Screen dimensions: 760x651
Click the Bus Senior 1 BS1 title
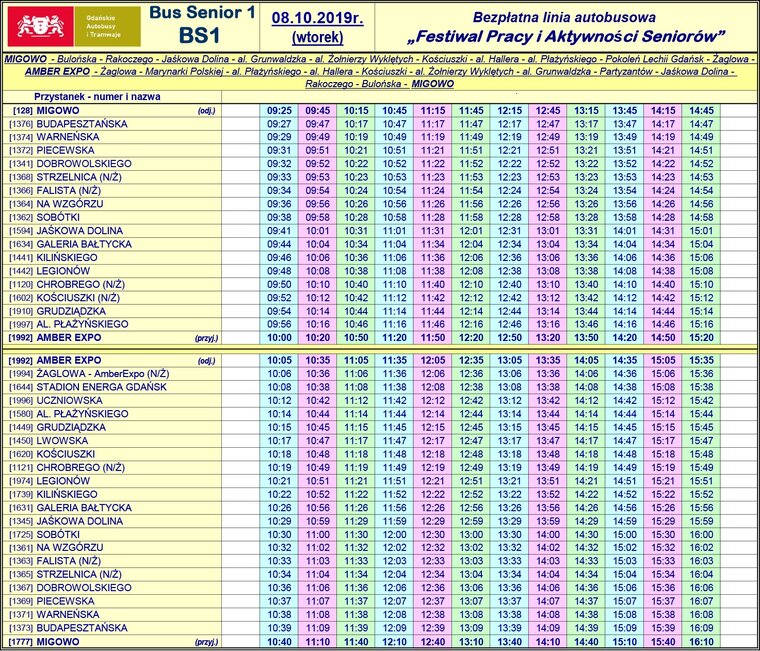[202, 24]
